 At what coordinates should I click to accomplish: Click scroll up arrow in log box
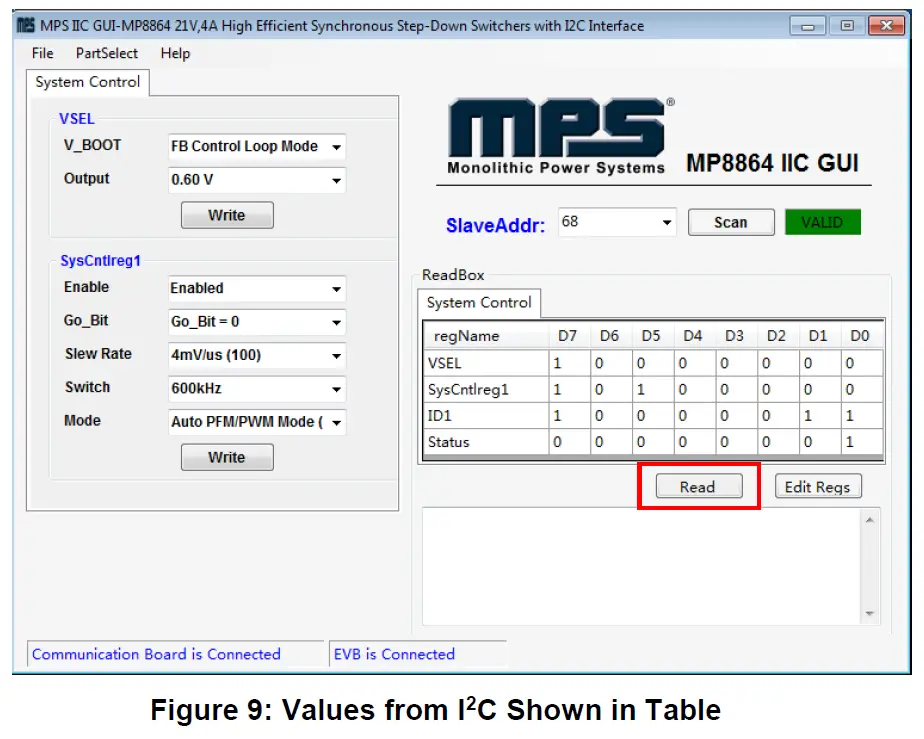870,520
